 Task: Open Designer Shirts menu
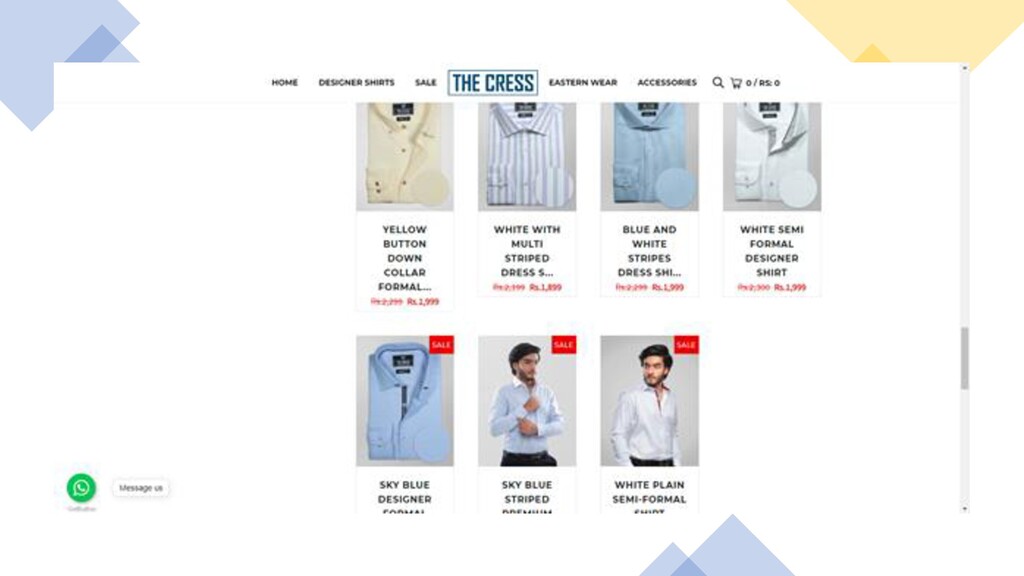pos(357,83)
